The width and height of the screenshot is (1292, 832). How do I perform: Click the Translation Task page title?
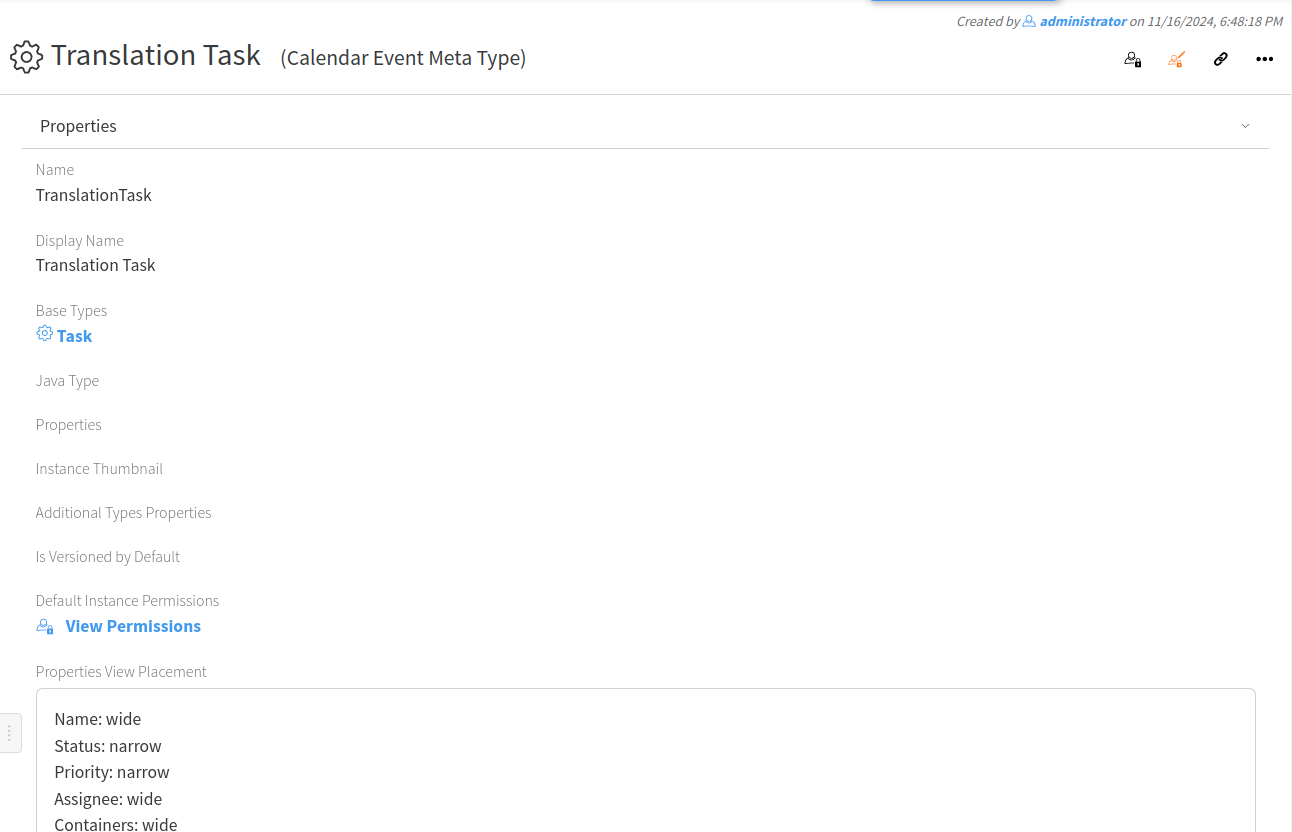tap(156, 56)
